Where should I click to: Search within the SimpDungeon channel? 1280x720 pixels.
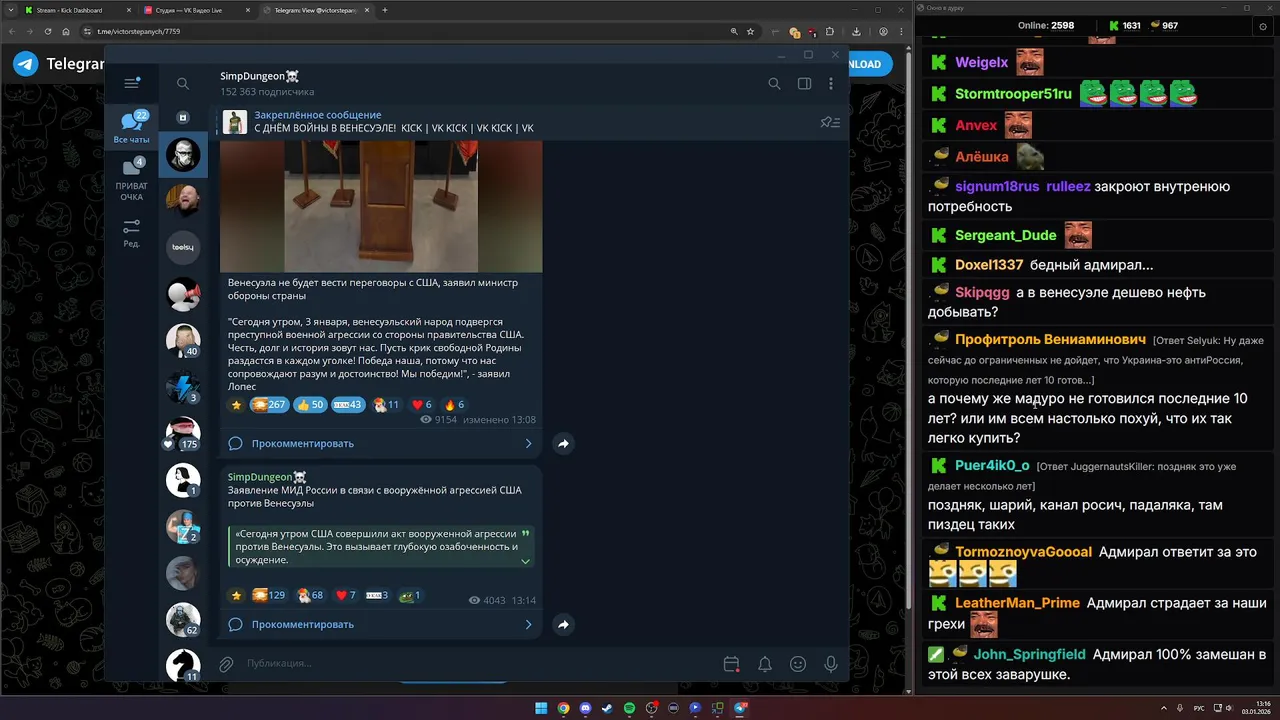(x=774, y=84)
